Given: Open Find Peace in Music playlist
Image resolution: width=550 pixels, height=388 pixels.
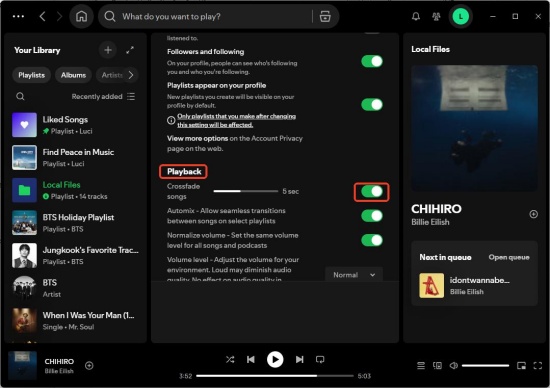Looking at the screenshot, I should tap(75, 158).
